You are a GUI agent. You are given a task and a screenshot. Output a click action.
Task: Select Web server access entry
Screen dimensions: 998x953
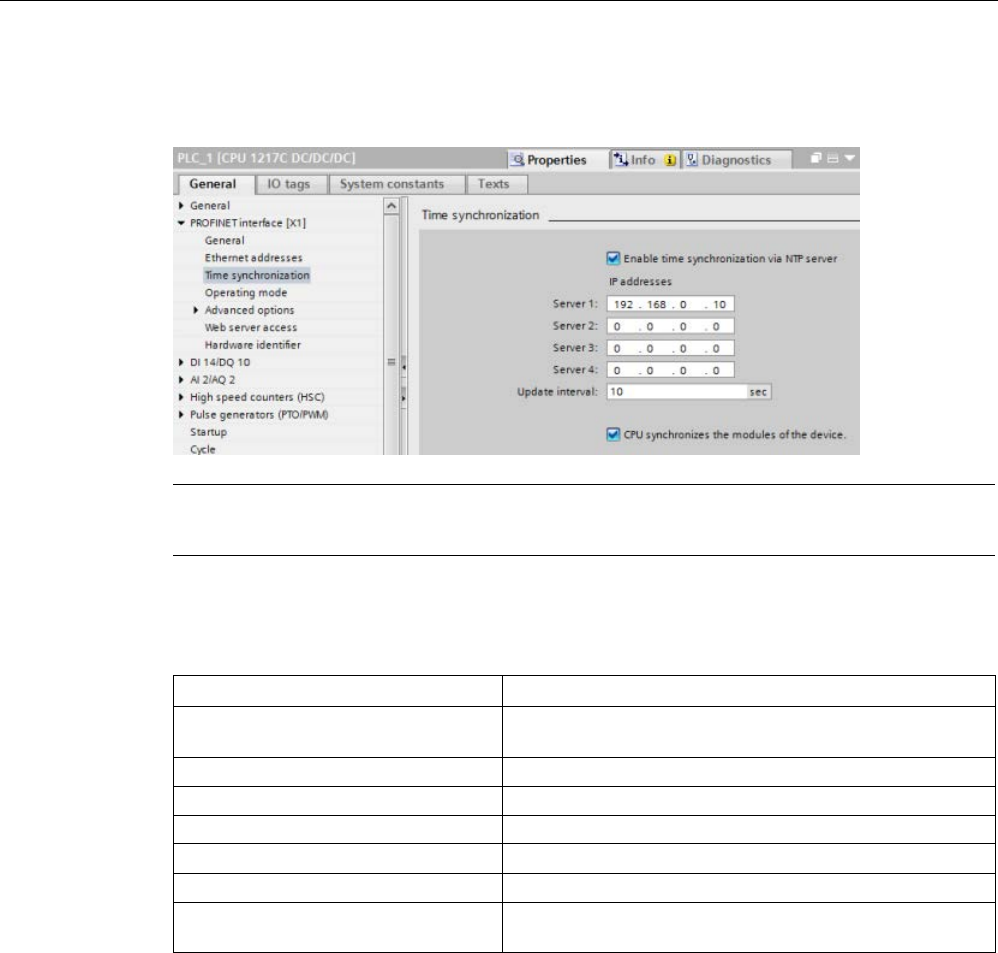click(251, 327)
